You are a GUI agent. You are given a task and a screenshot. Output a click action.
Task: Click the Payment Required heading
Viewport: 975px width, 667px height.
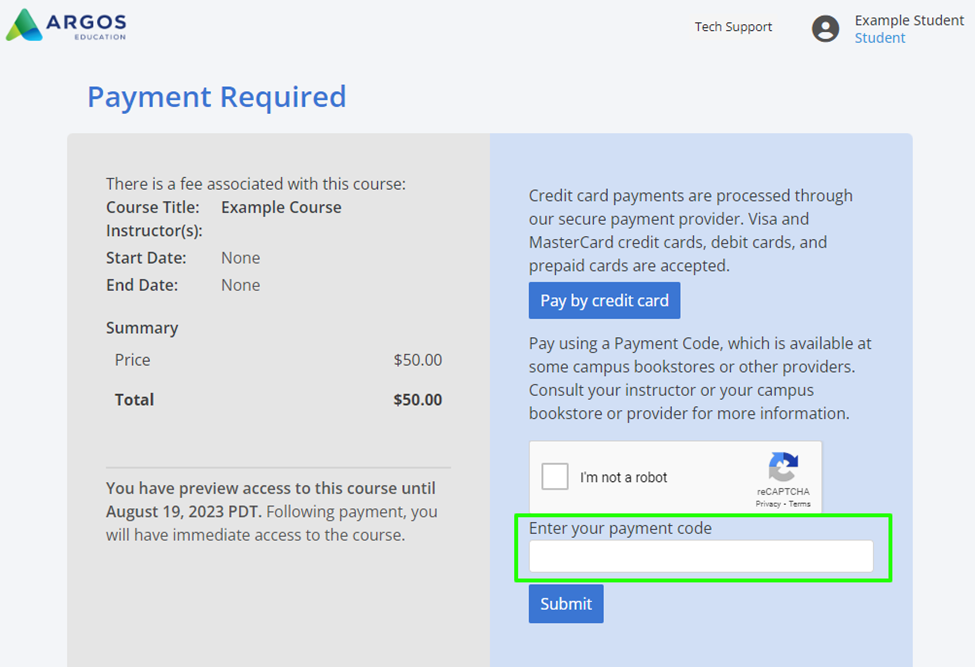pos(216,97)
